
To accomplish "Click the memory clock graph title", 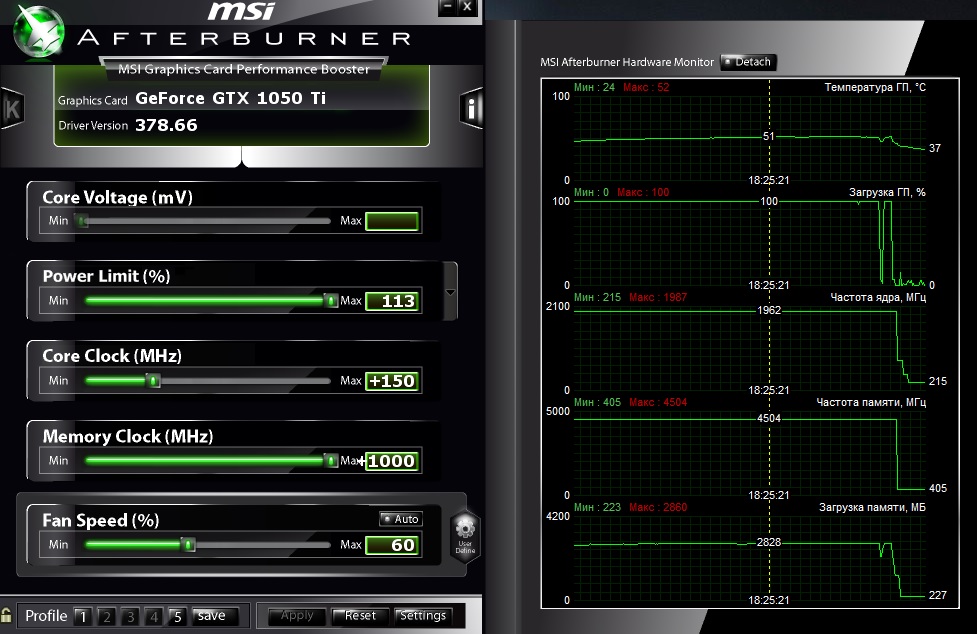I will point(871,402).
